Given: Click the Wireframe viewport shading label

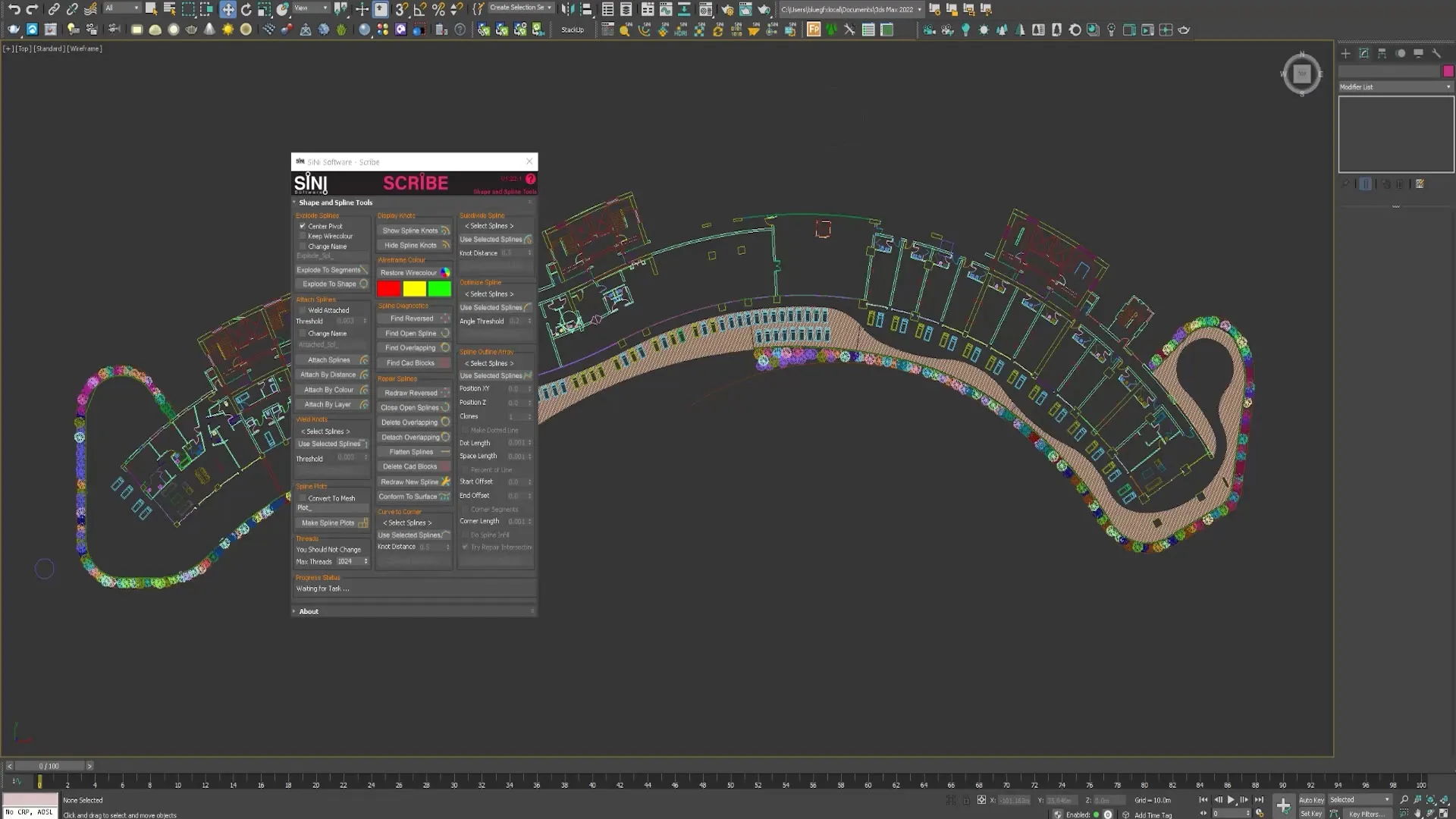Looking at the screenshot, I should tap(84, 49).
